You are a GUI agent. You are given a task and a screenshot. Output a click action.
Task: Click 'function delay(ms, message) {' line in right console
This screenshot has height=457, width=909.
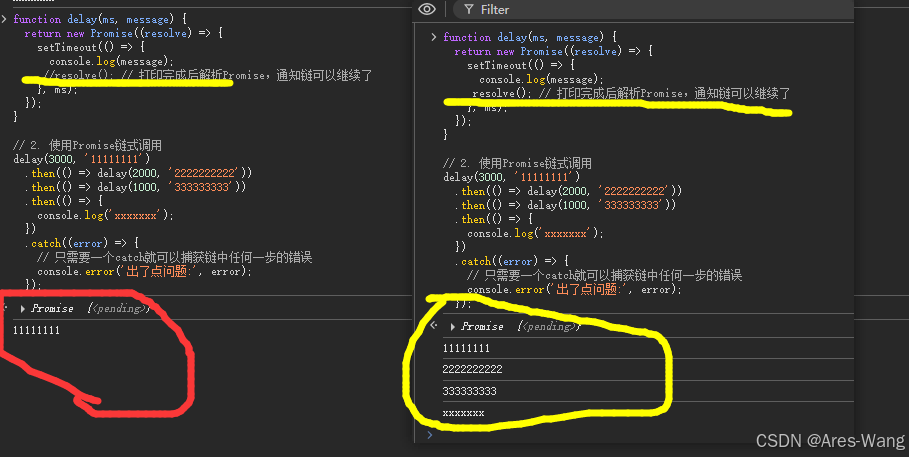pyautogui.click(x=530, y=37)
